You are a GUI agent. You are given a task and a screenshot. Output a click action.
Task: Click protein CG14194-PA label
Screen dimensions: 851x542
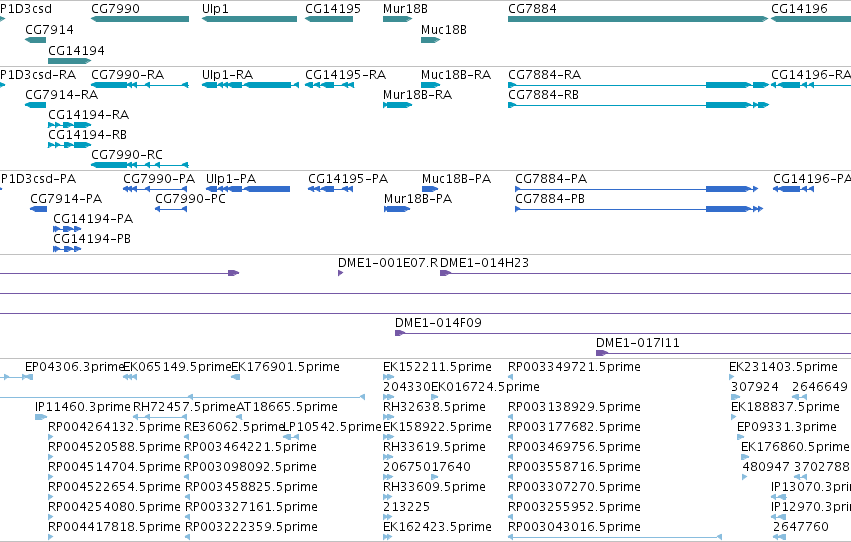click(93, 219)
